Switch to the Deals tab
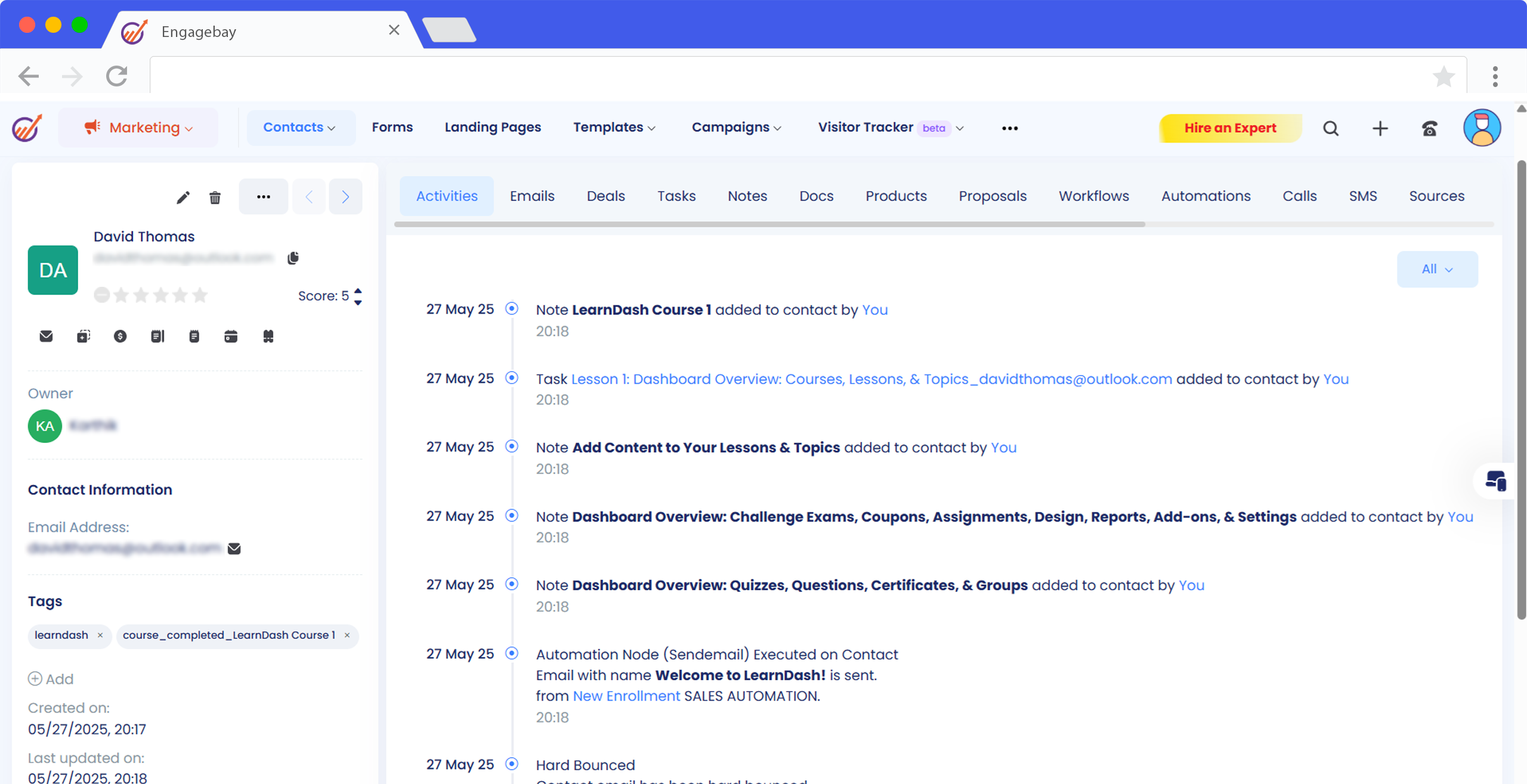Image resolution: width=1527 pixels, height=784 pixels. click(605, 196)
